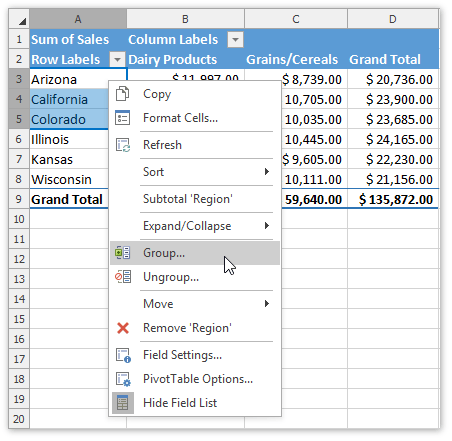
Task: Expand the Move submenu arrow
Action: [x=266, y=303]
